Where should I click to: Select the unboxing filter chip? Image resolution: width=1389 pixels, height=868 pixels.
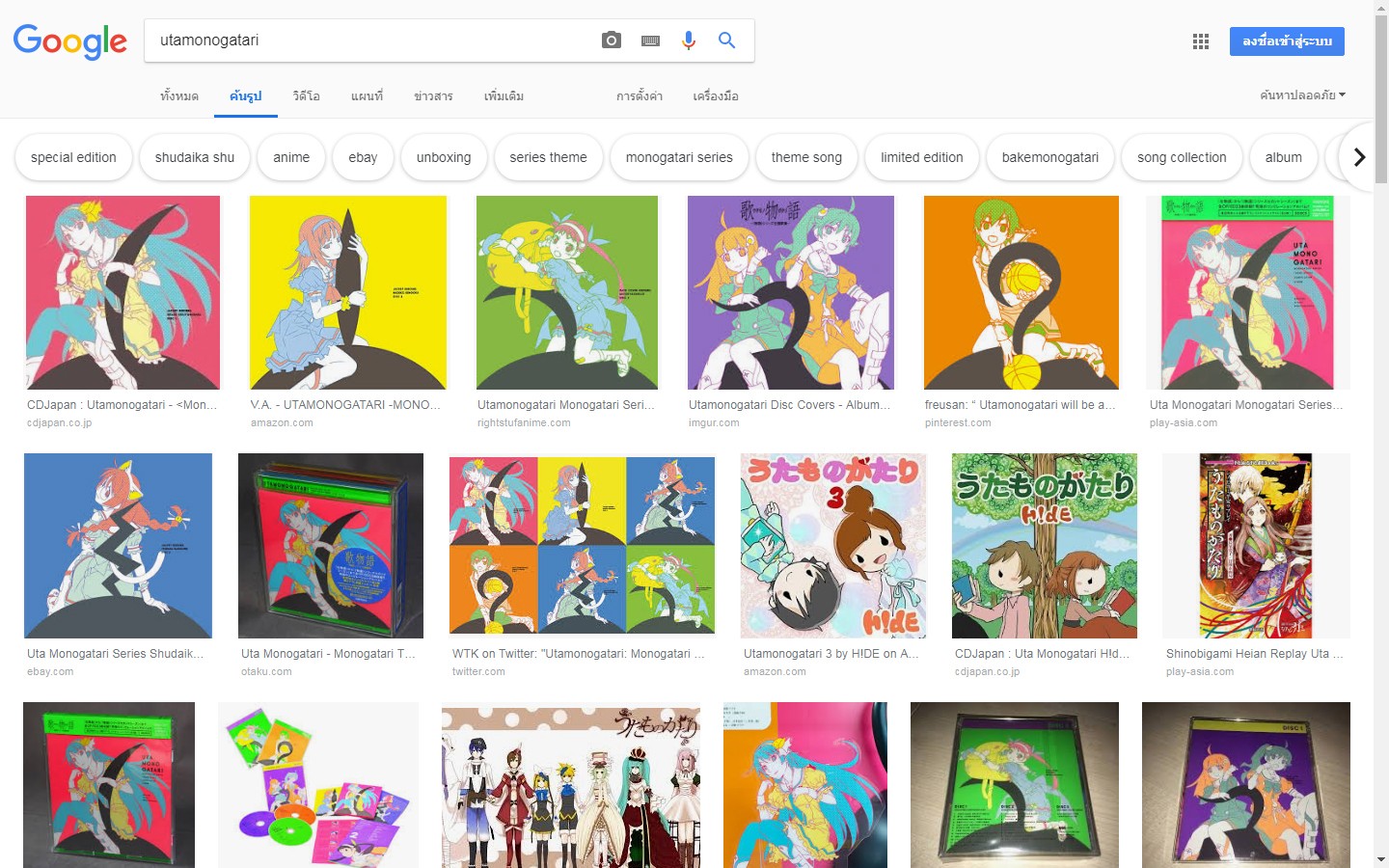tap(444, 157)
